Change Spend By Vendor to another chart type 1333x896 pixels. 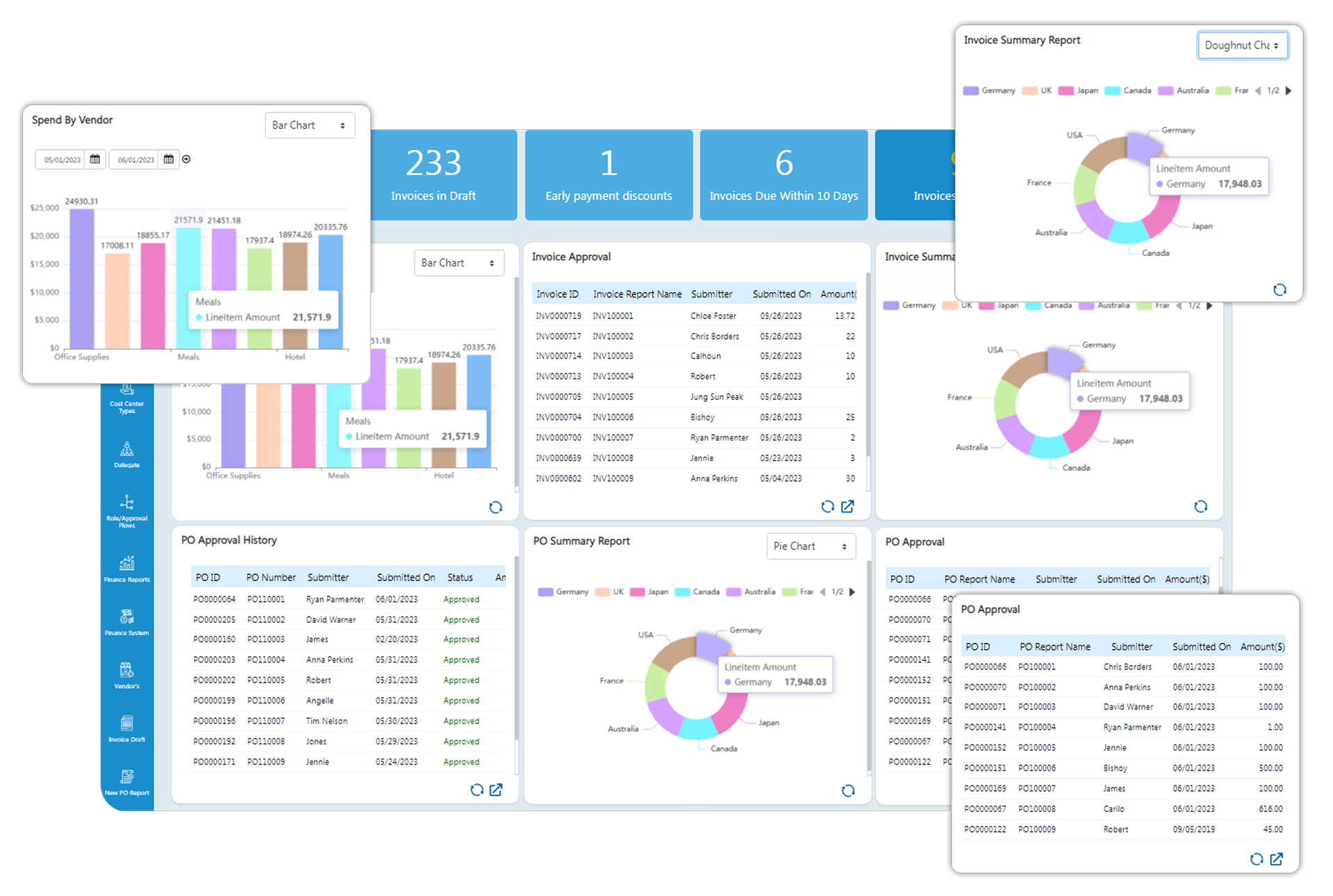tap(309, 125)
